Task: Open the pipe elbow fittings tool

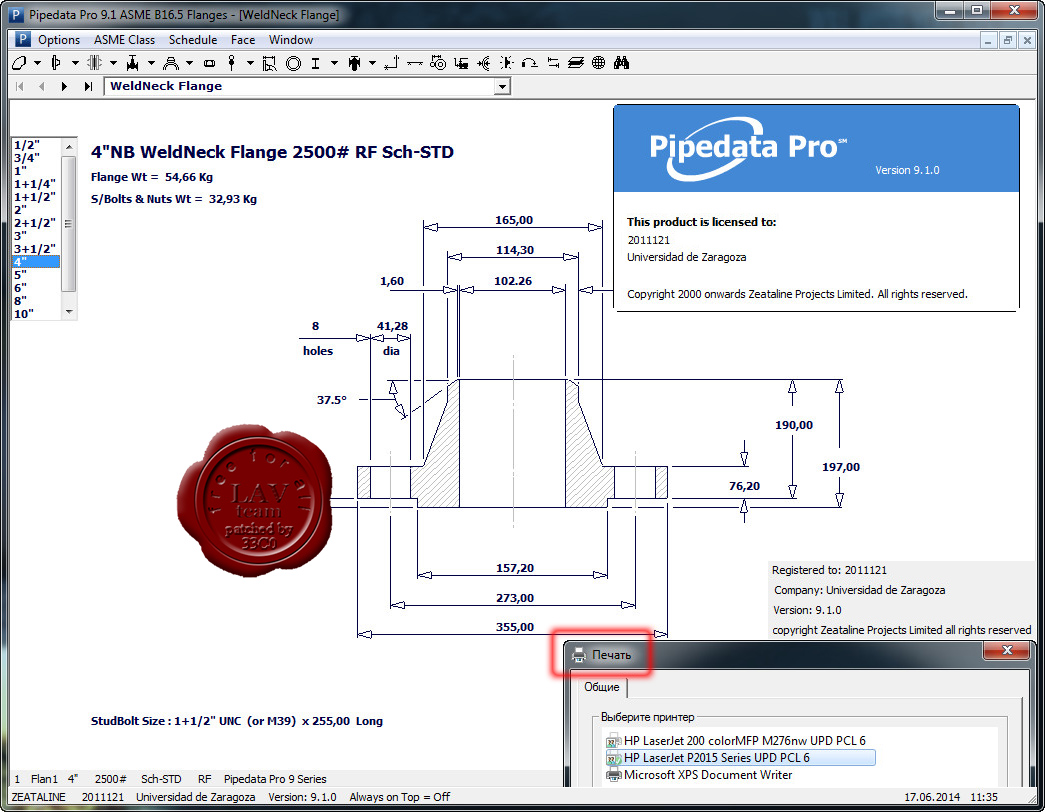Action: (x=19, y=63)
